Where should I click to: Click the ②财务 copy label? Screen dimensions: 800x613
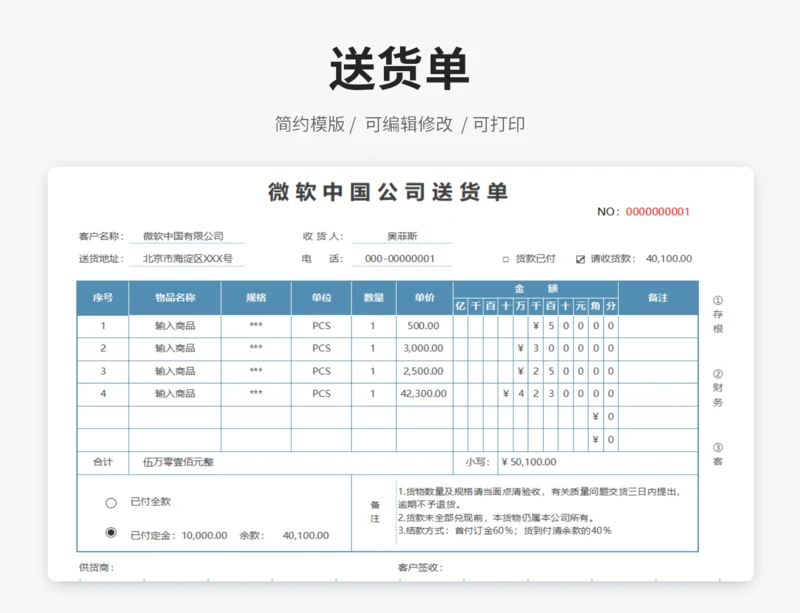tap(718, 388)
